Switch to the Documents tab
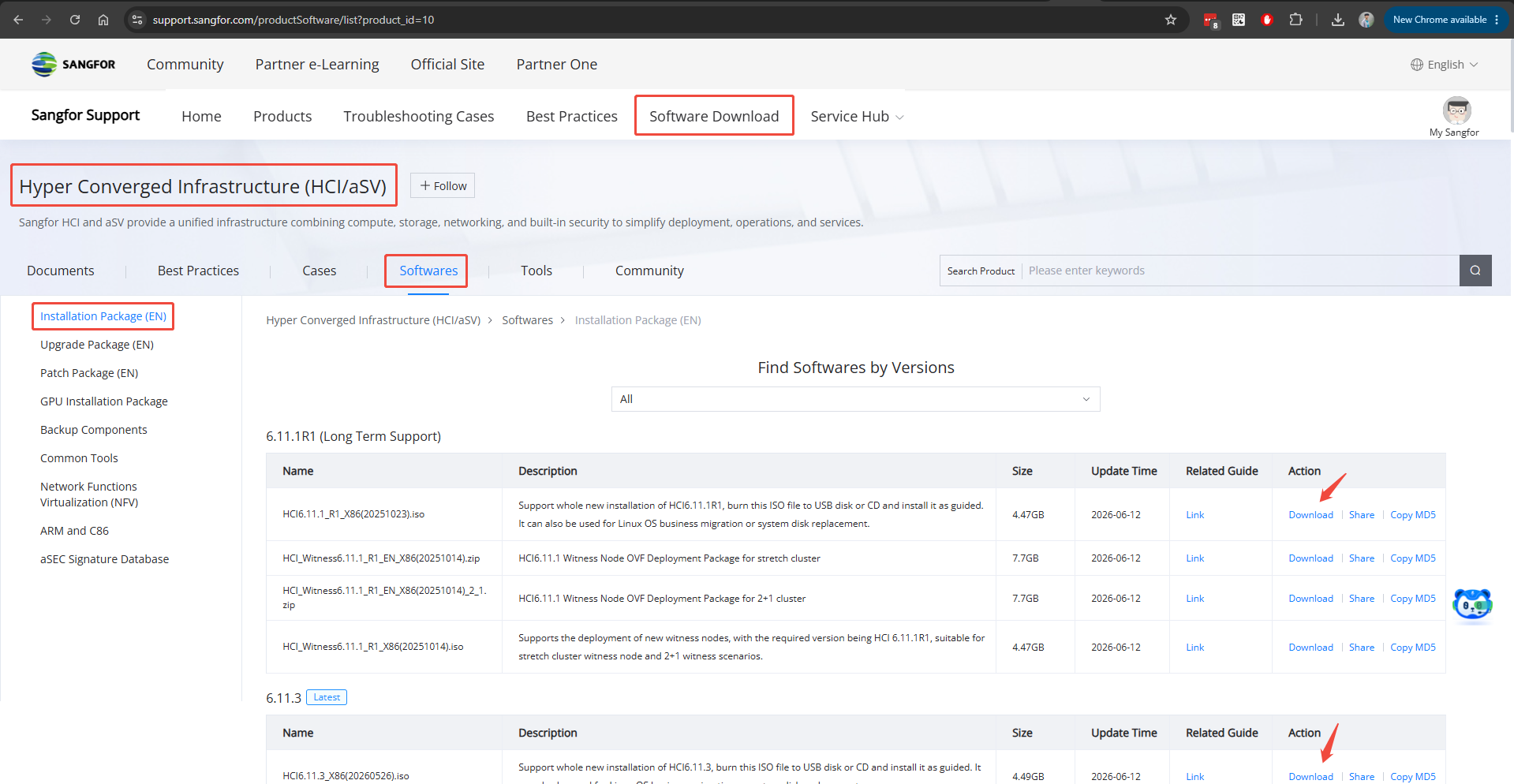1514x784 pixels. pos(61,271)
